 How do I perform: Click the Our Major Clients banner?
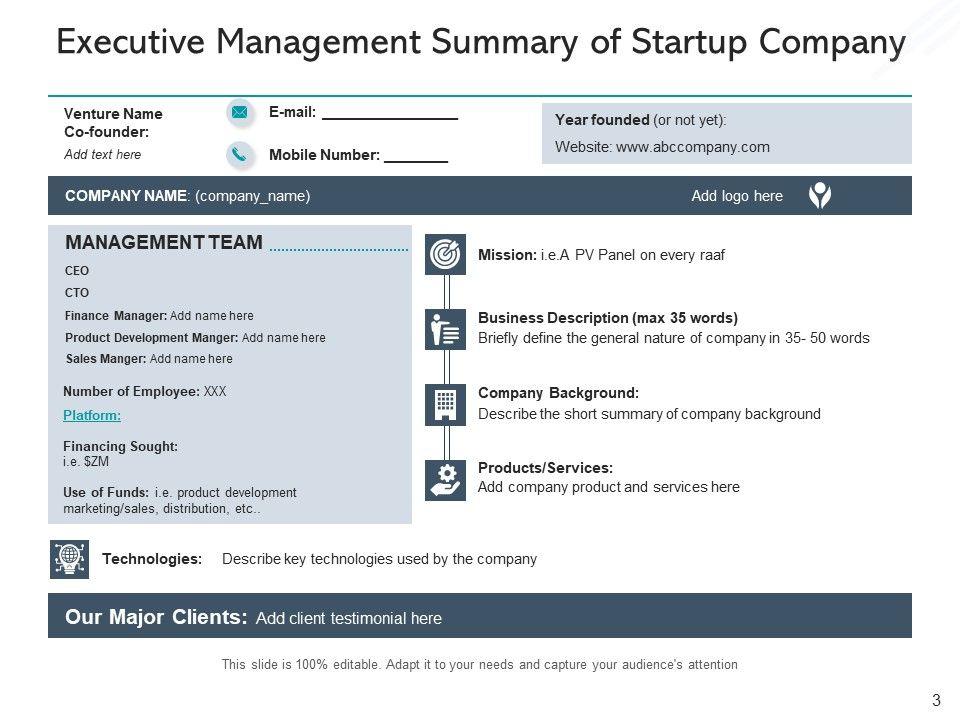pos(480,617)
